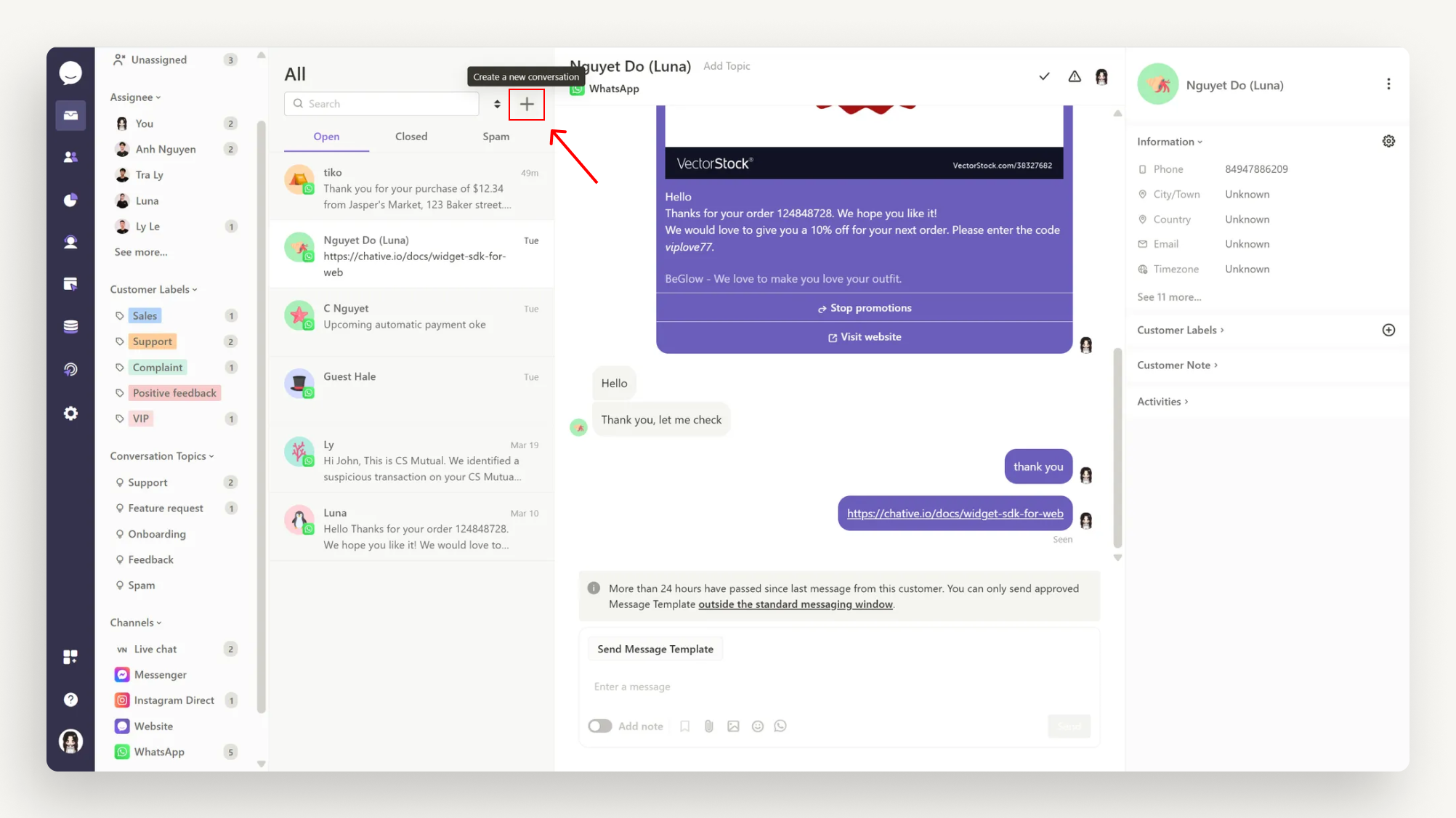Open the Contacts panel in the sidebar
This screenshot has height=818, width=1456.
[x=70, y=157]
